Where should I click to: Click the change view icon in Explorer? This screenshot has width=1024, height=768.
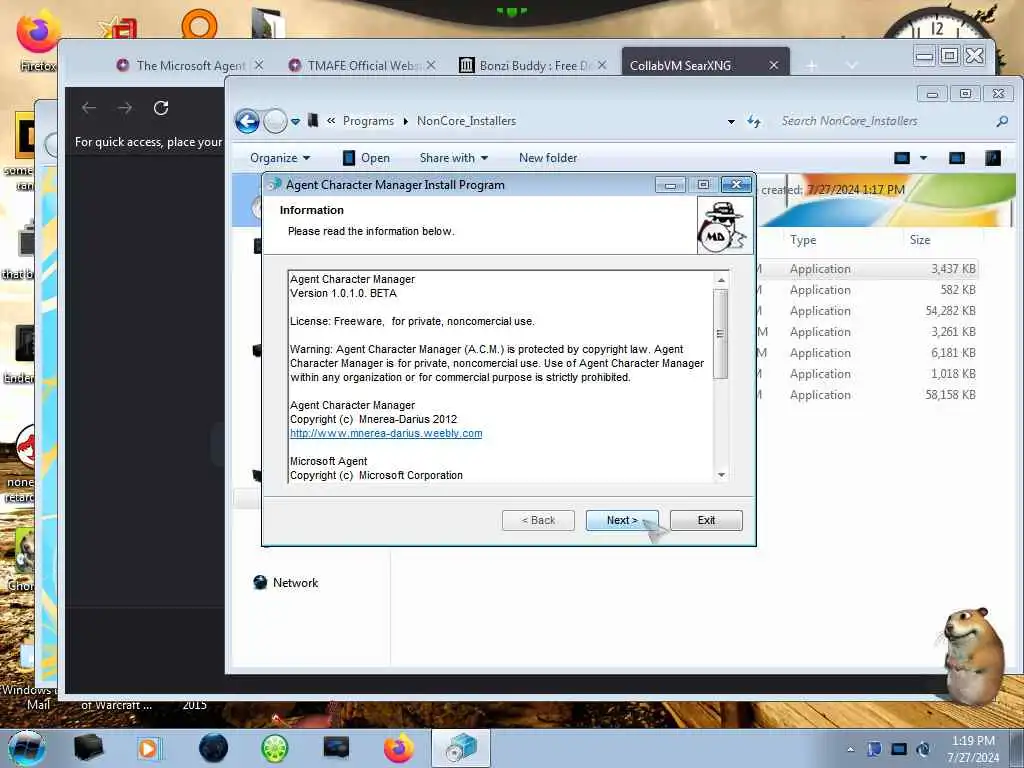[902, 158]
